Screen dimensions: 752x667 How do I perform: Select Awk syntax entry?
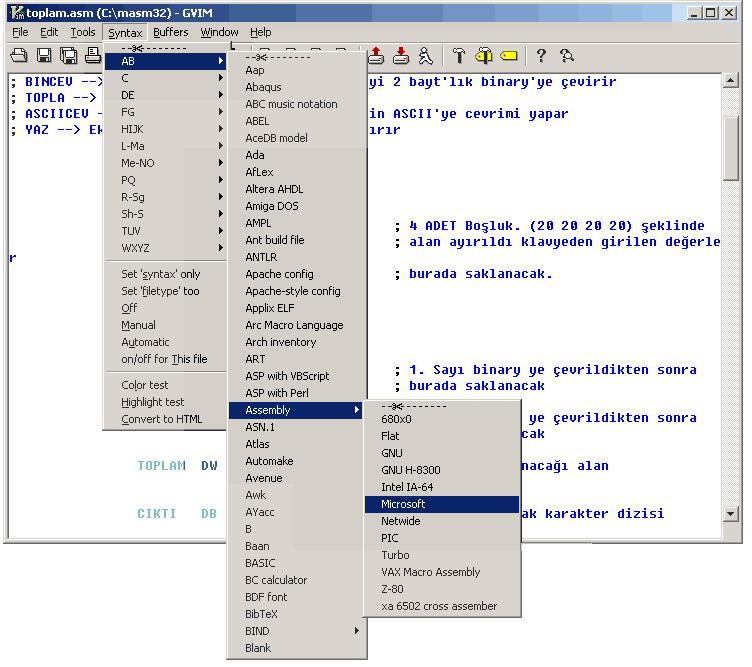click(297, 495)
